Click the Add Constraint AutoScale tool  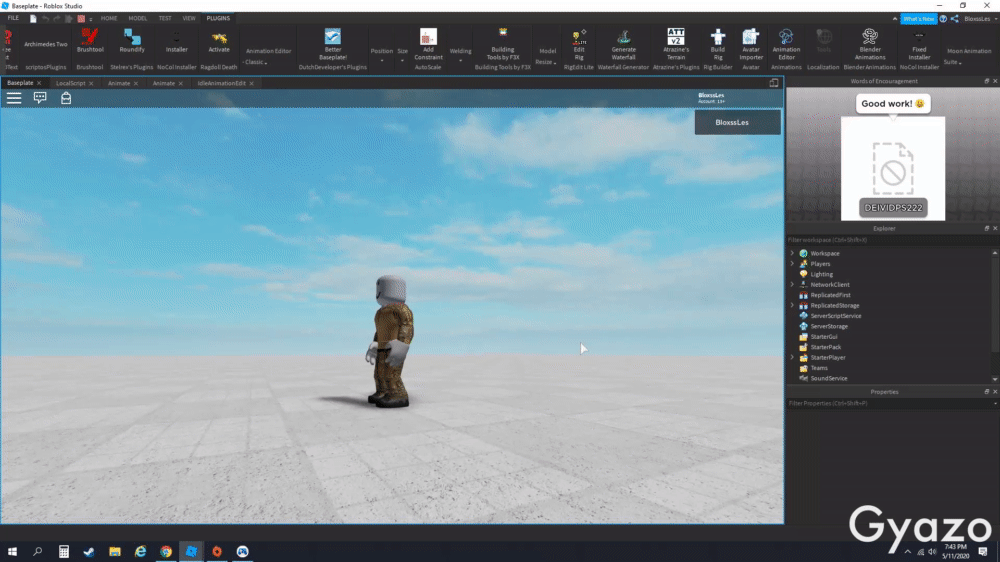click(x=428, y=43)
